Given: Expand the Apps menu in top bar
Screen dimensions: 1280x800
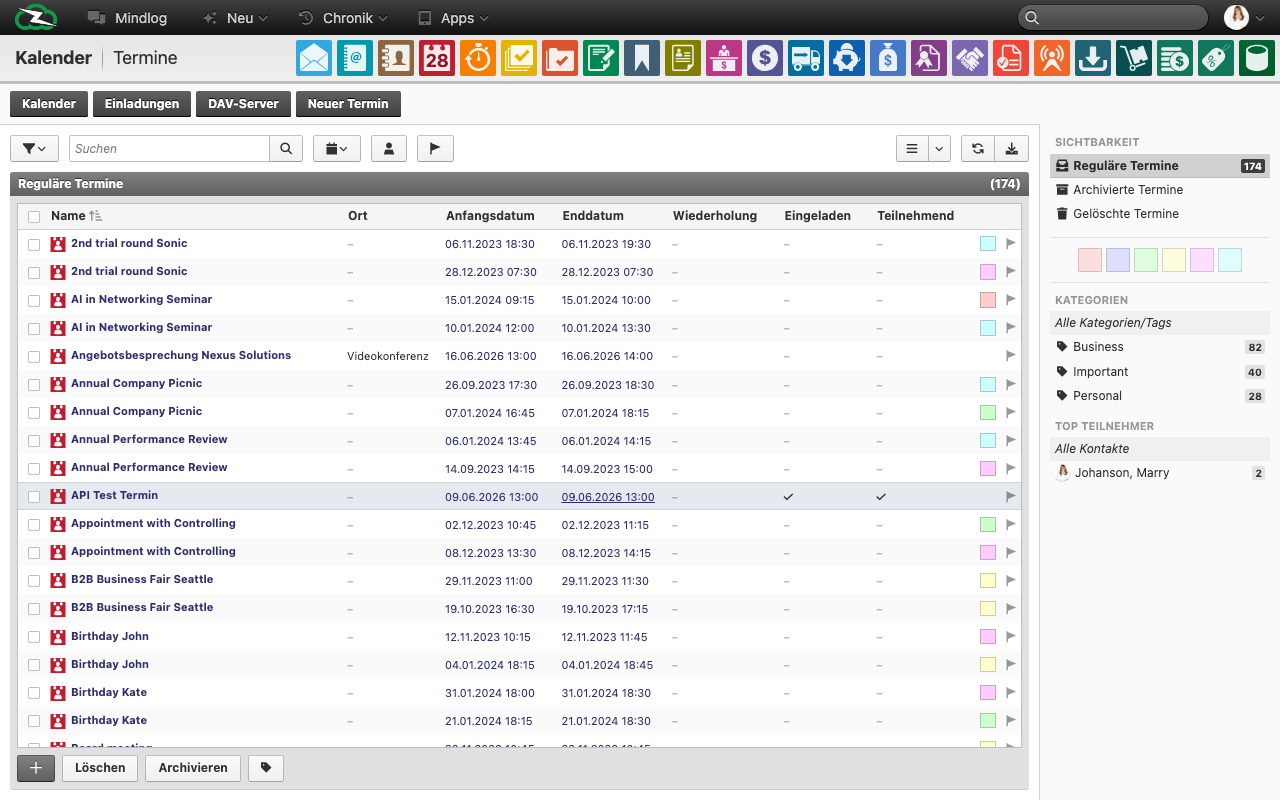Looking at the screenshot, I should (453, 18).
